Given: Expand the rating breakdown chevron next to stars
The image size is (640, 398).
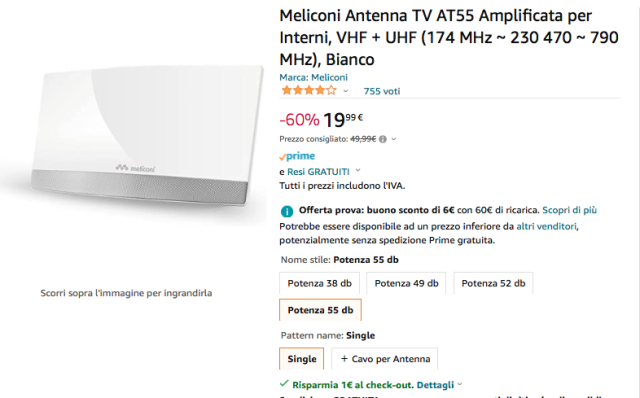Looking at the screenshot, I should click(346, 91).
